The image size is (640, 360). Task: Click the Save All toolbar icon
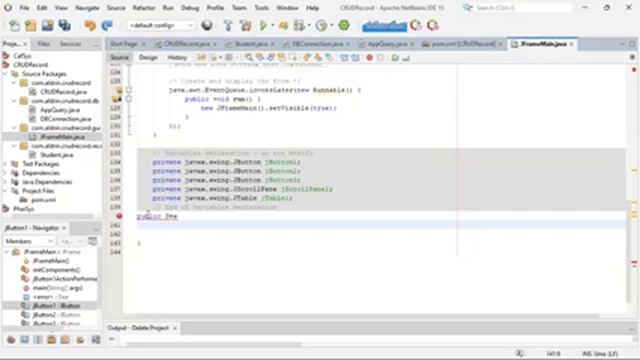coord(64,26)
